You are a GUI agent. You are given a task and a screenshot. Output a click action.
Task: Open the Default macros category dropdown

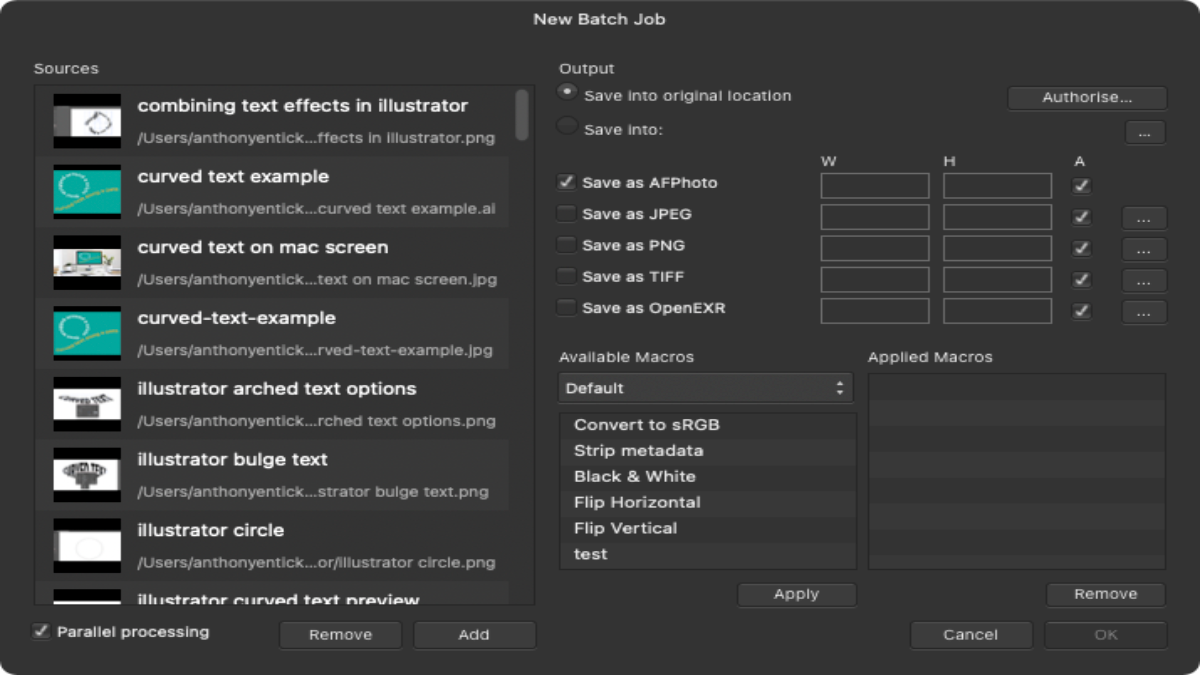(705, 387)
